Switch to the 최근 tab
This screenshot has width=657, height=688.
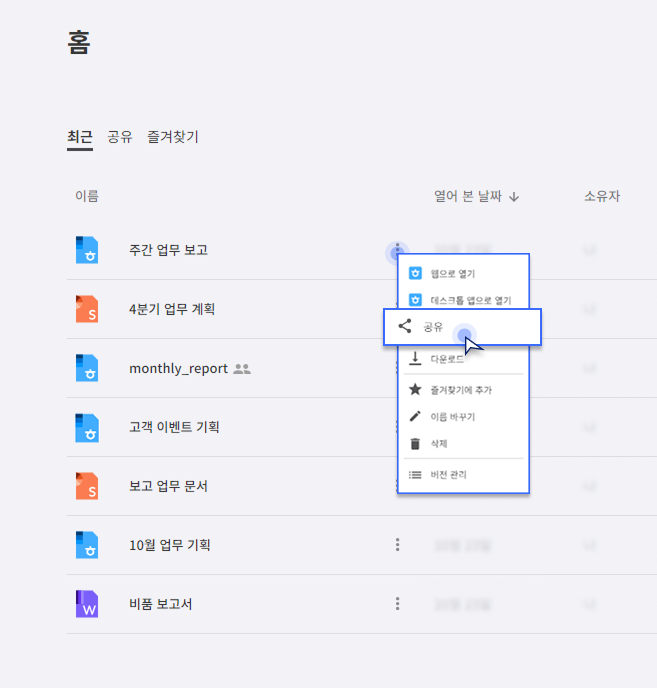(x=80, y=137)
